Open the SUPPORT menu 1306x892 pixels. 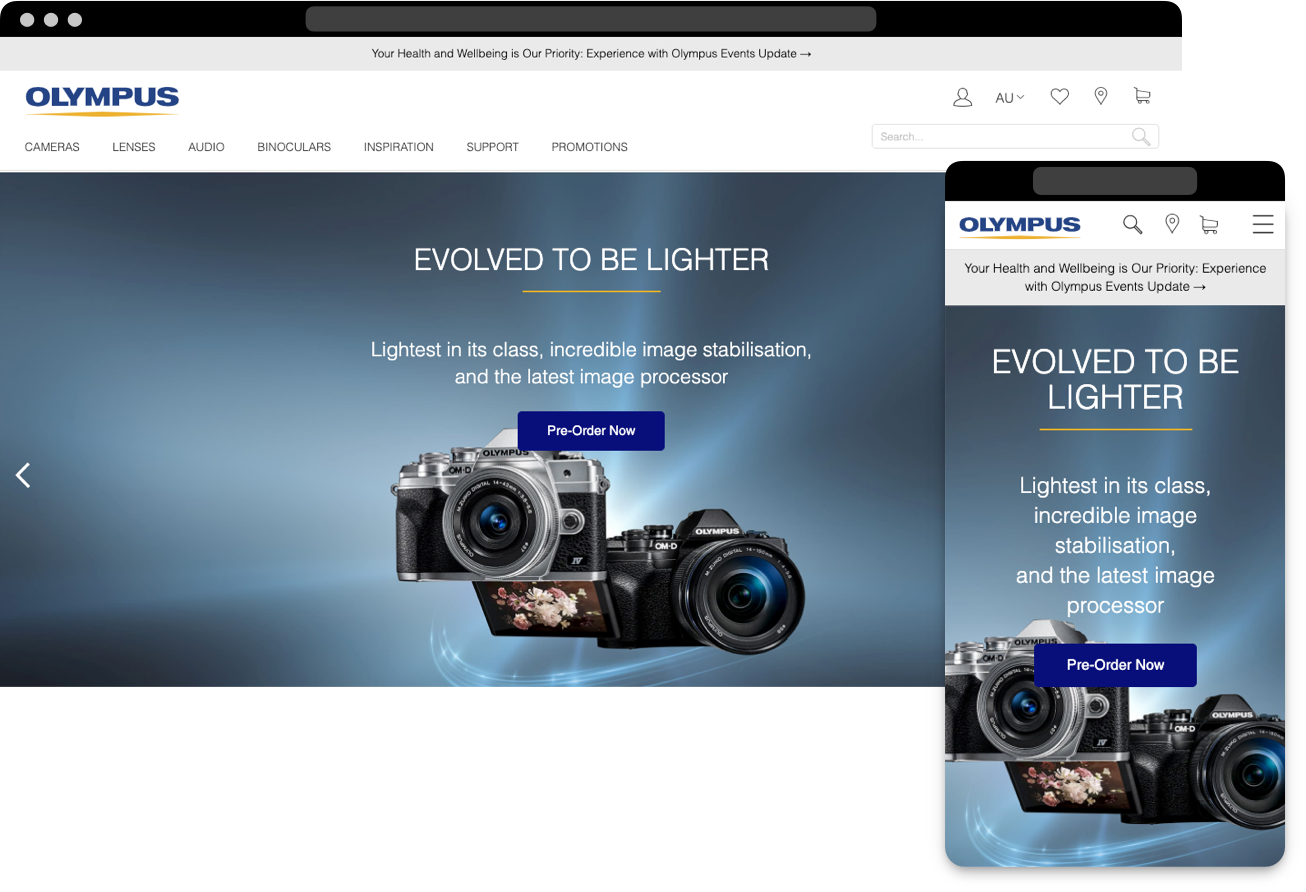[493, 147]
